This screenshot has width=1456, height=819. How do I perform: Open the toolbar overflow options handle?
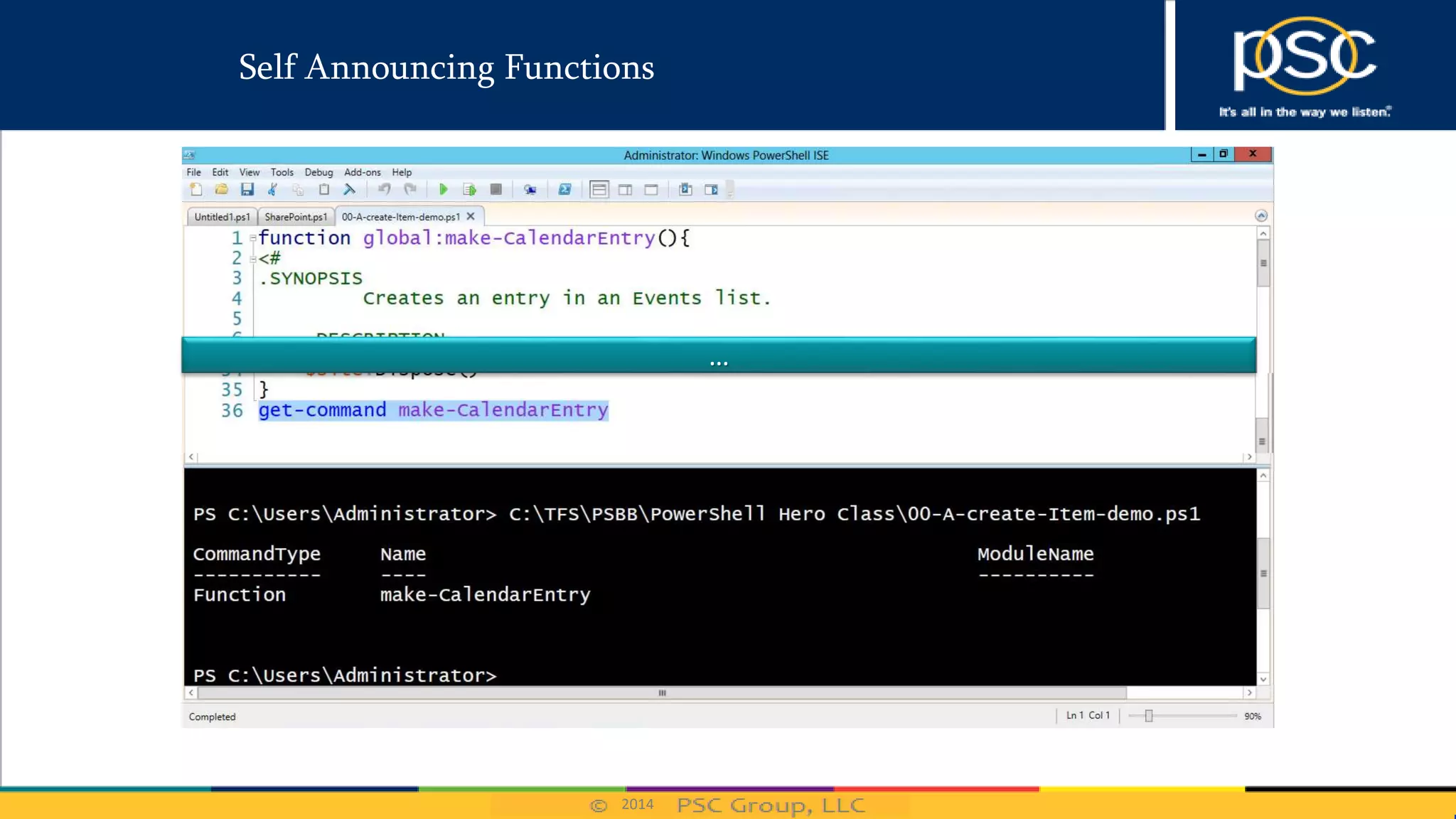point(730,190)
